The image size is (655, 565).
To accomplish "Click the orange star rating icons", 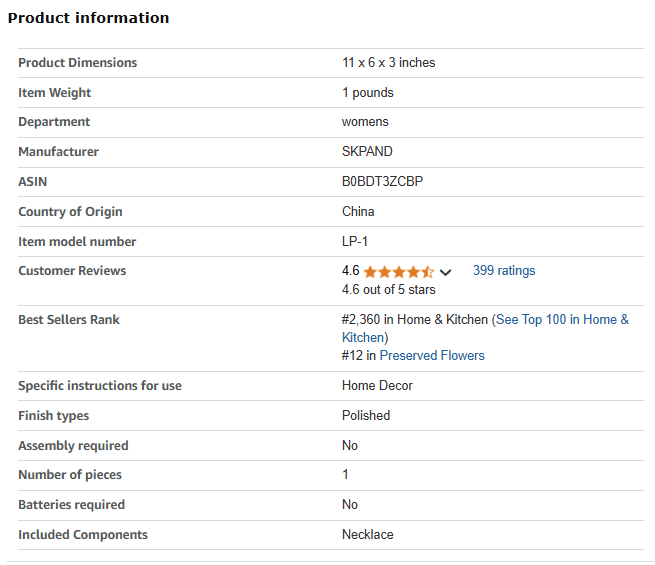I will 399,272.
